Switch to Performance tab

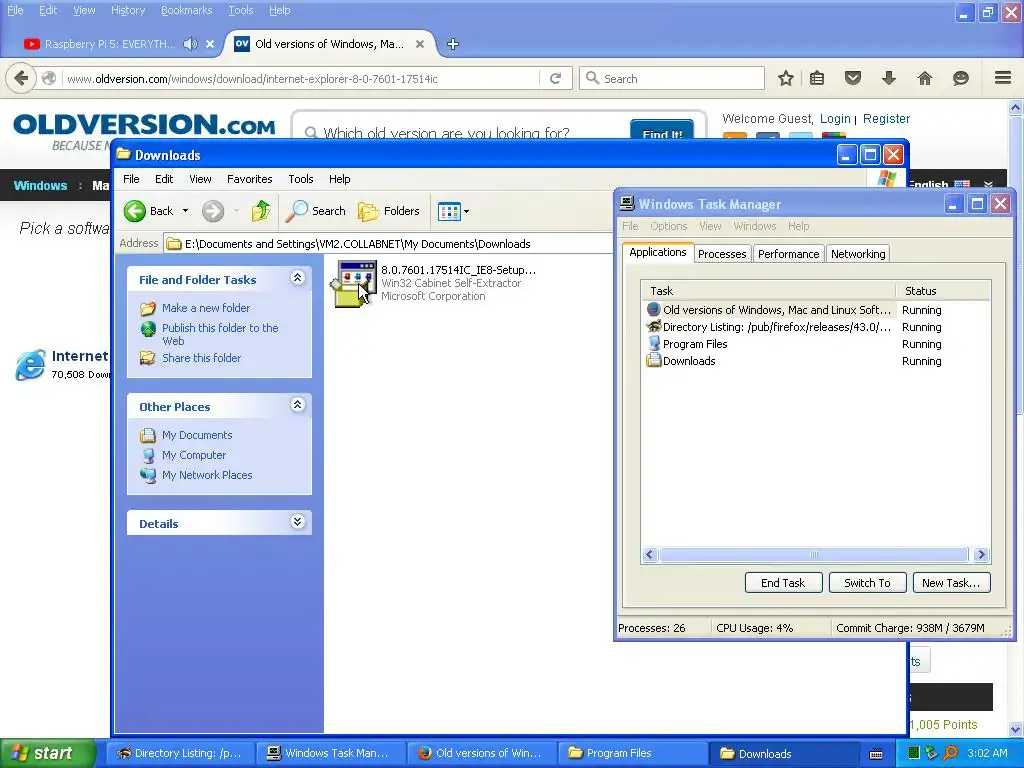[x=788, y=254]
